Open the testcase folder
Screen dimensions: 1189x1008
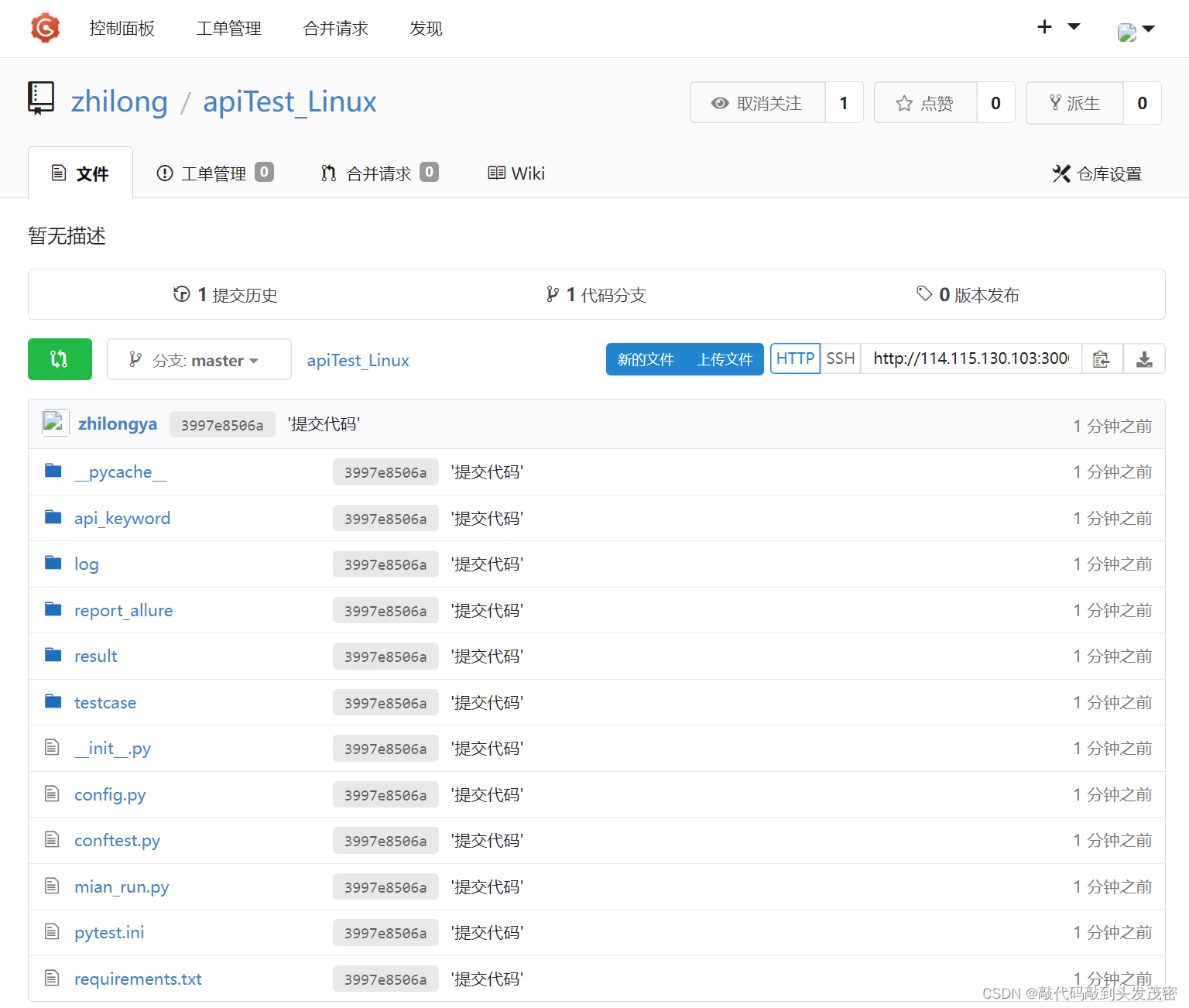pyautogui.click(x=105, y=703)
